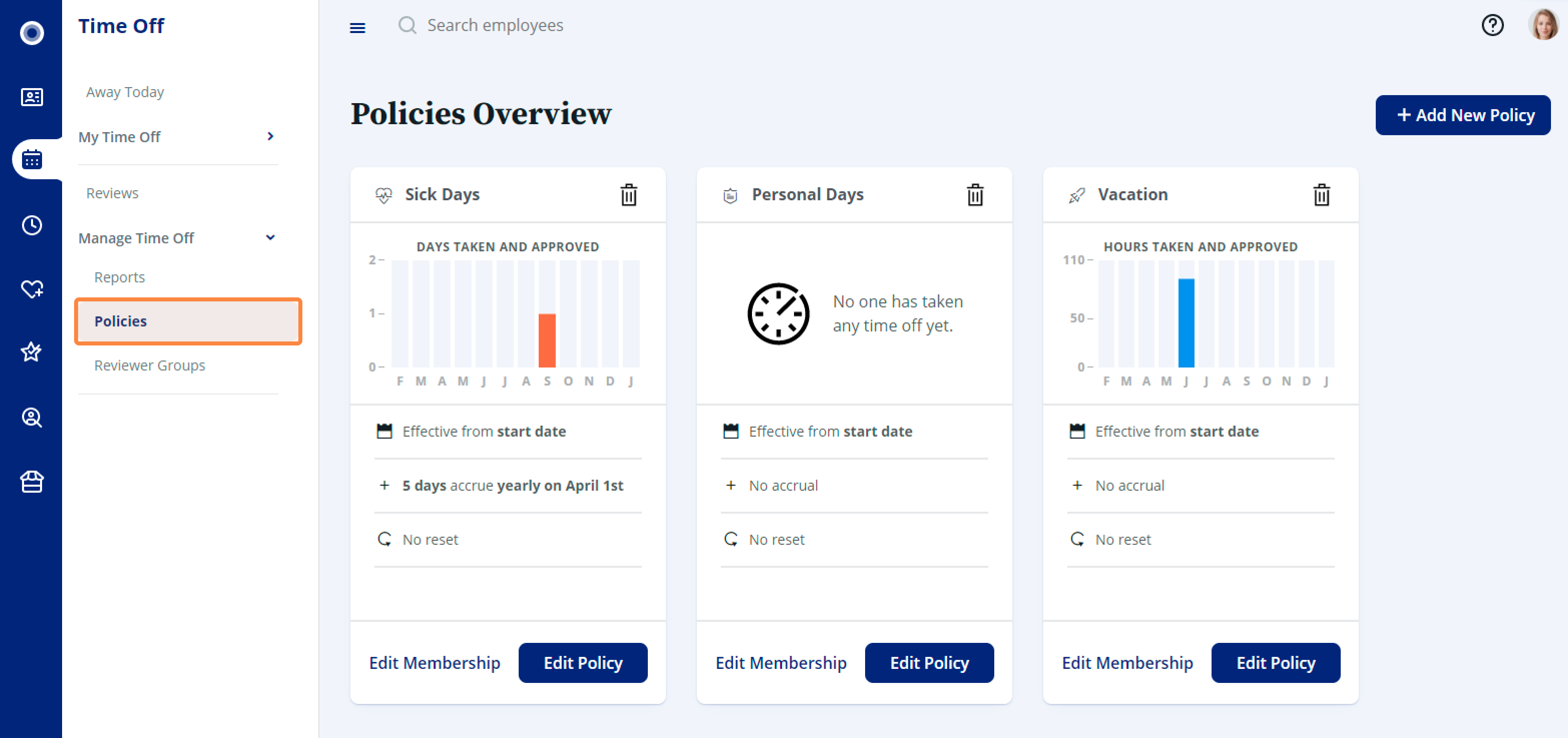
Task: Edit Membership for Sick Days
Action: click(x=434, y=662)
